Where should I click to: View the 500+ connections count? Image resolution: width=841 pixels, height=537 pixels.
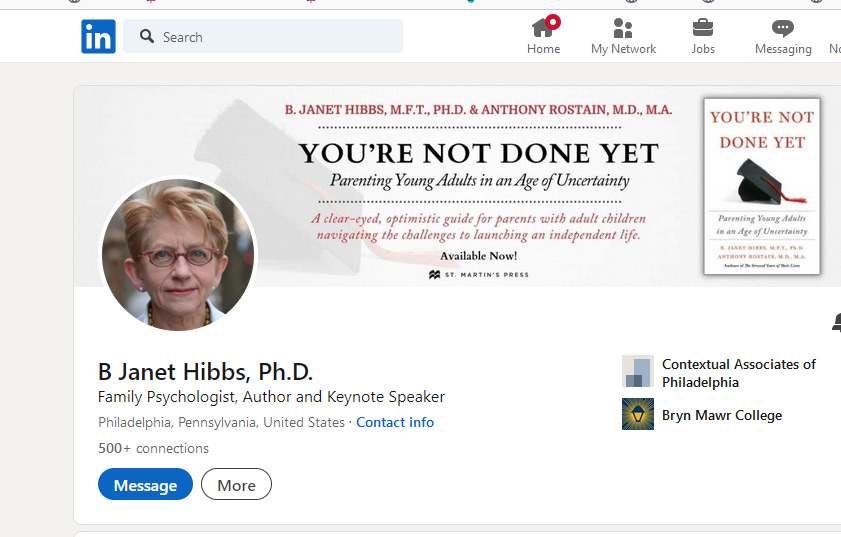(x=153, y=448)
